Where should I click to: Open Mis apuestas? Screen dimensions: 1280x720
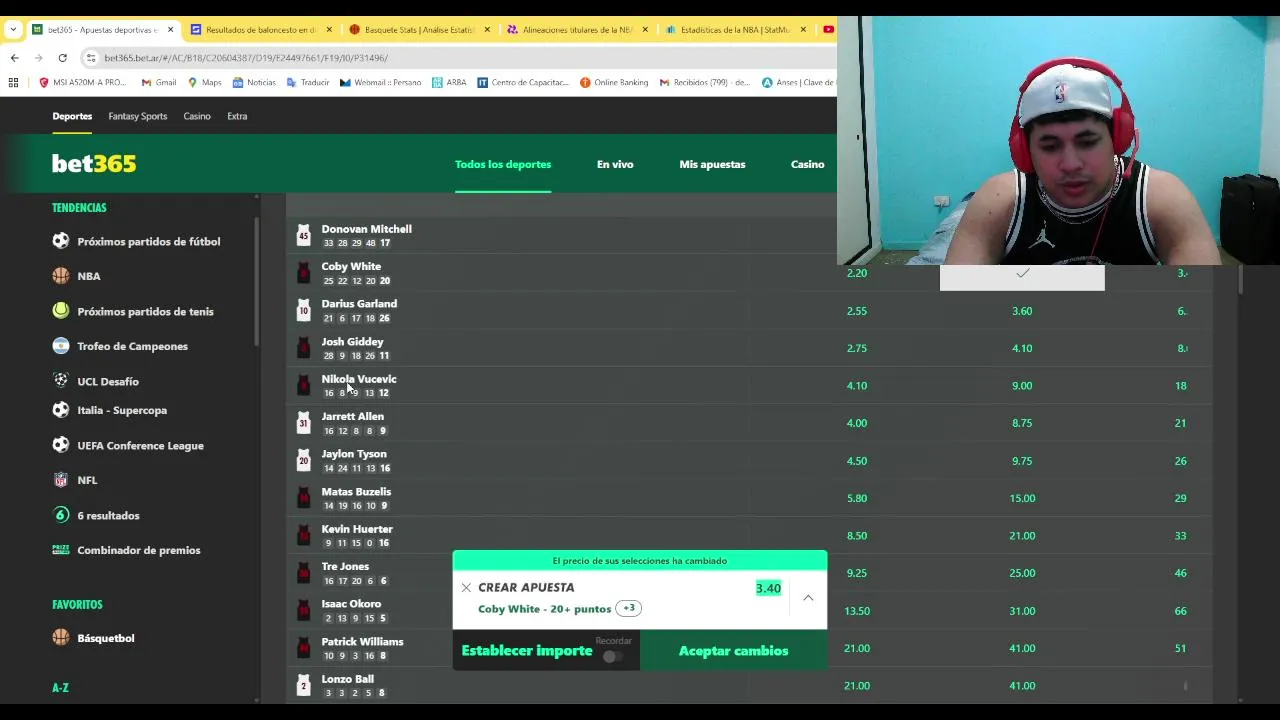point(712,164)
